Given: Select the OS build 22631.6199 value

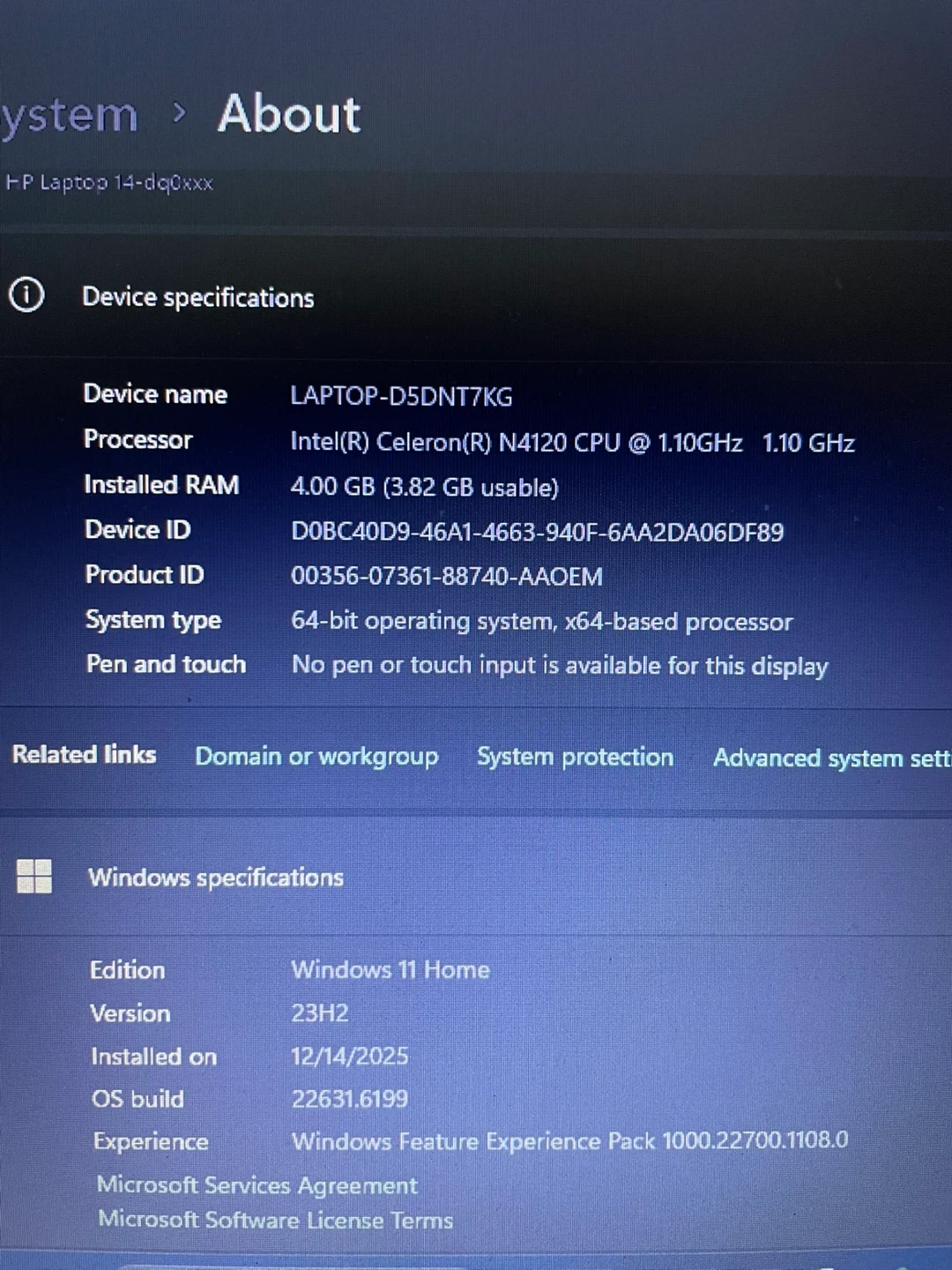Looking at the screenshot, I should click(x=349, y=1099).
